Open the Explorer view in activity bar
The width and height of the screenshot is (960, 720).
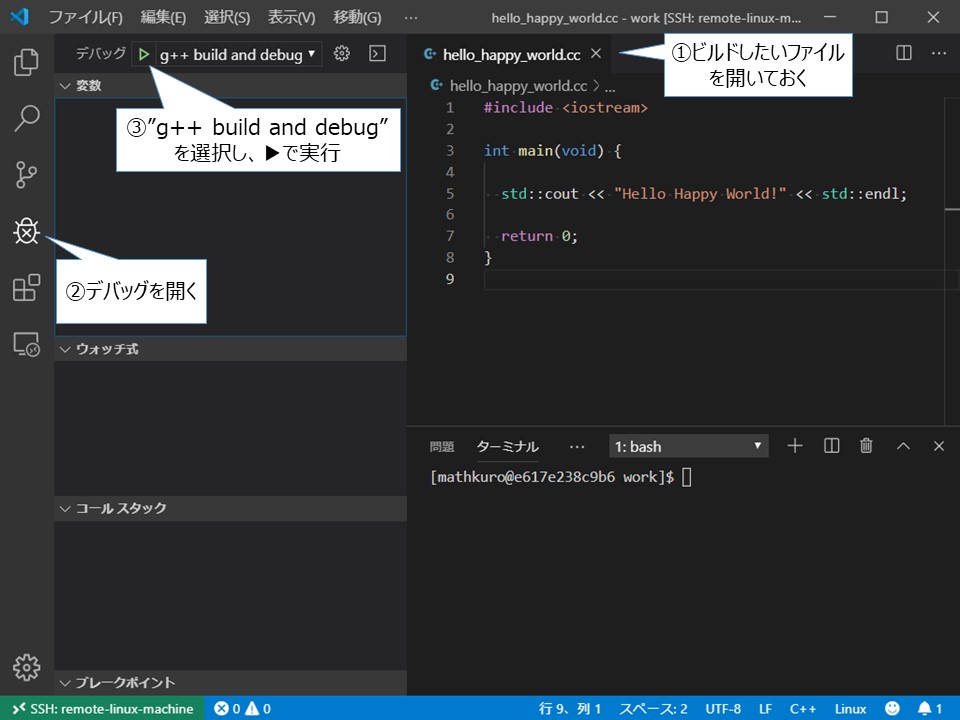pos(26,62)
